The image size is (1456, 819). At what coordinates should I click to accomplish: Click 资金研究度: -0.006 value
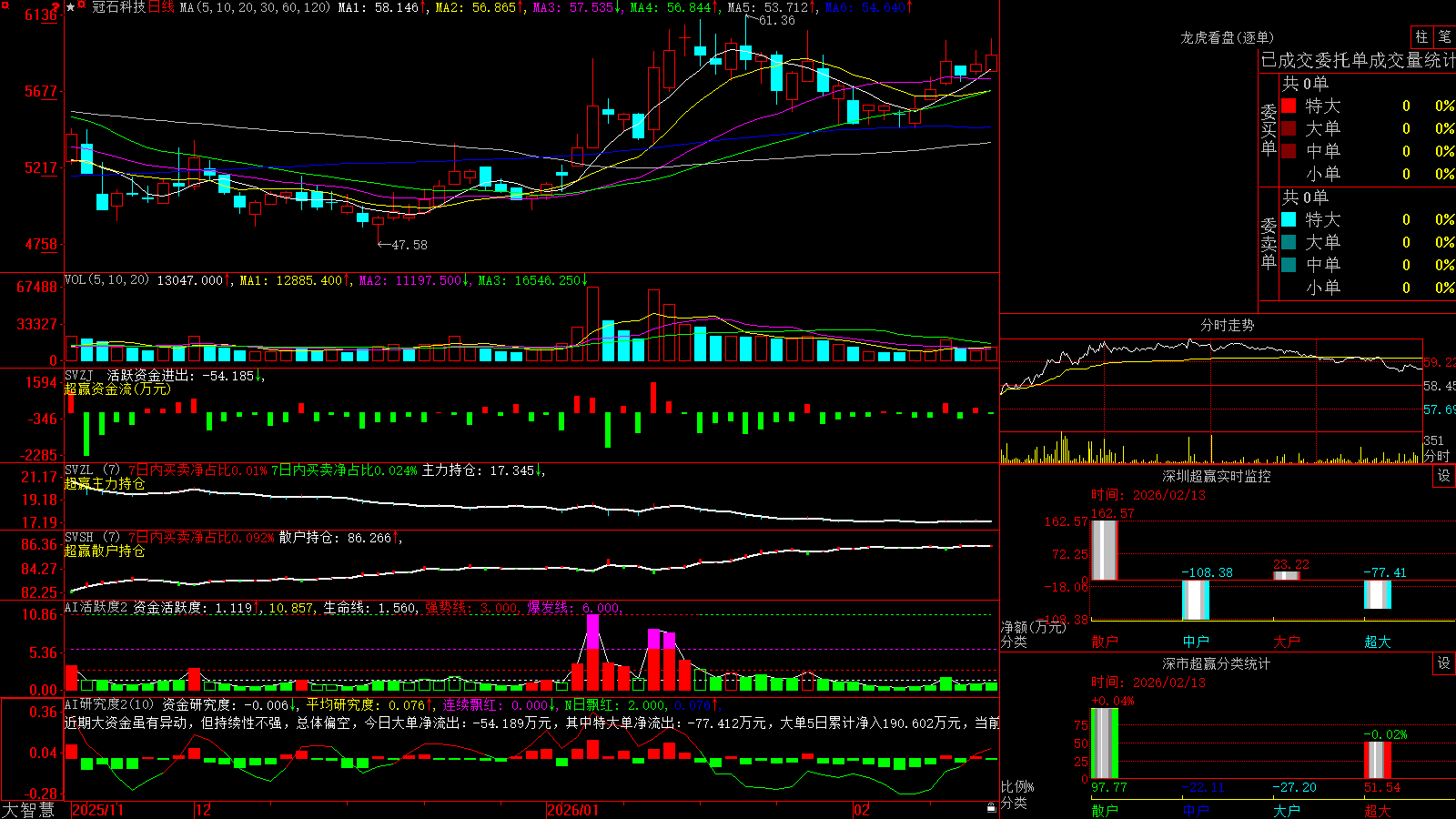[227, 704]
